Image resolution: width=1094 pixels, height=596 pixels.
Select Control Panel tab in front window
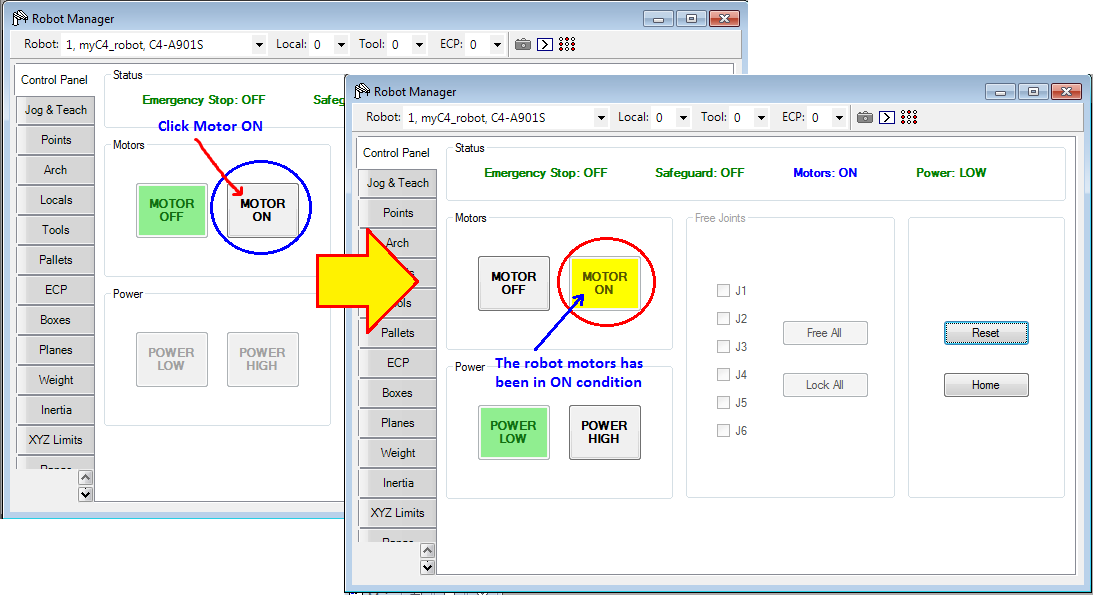(396, 152)
